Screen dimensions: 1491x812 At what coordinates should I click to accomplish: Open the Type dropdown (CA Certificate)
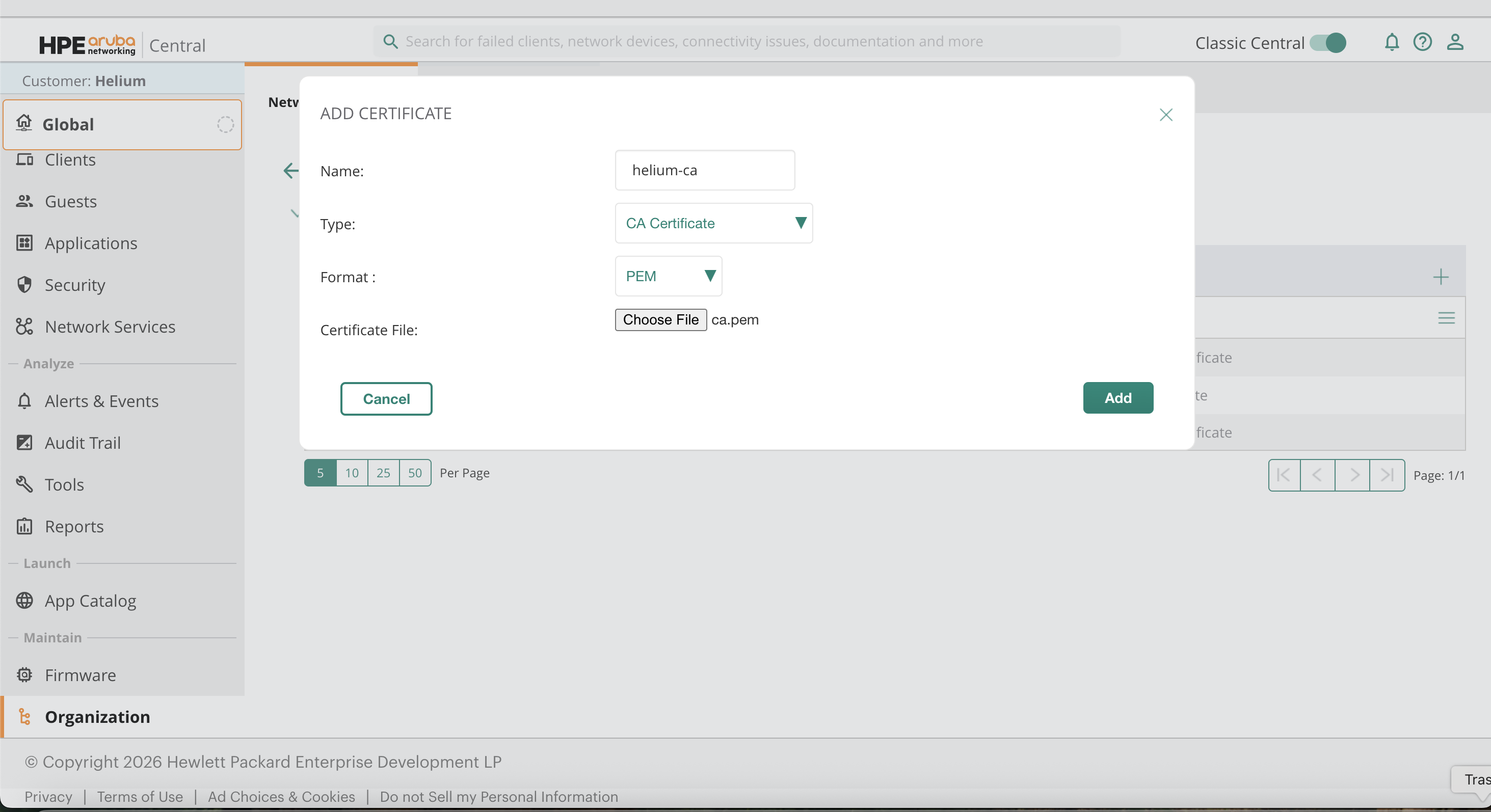coord(714,224)
